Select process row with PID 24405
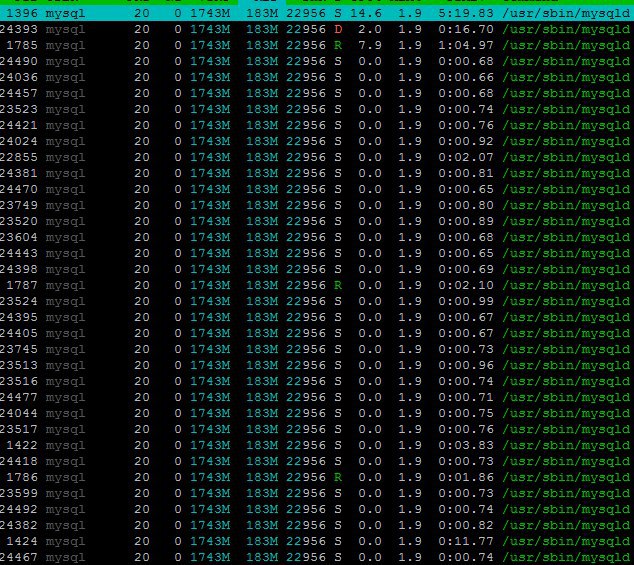This screenshot has width=634, height=565. point(317,333)
